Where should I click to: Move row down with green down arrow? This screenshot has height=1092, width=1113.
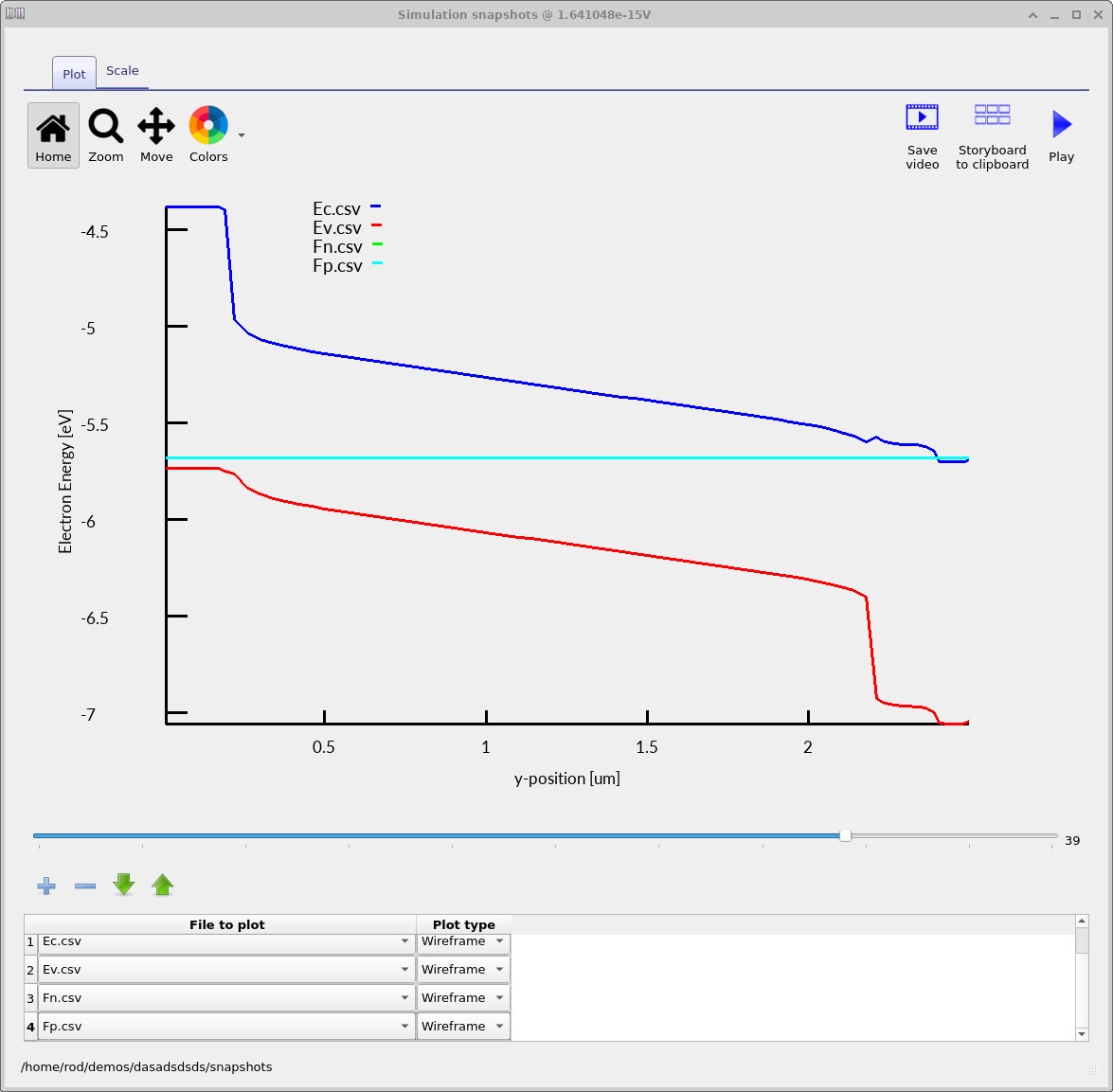point(123,885)
